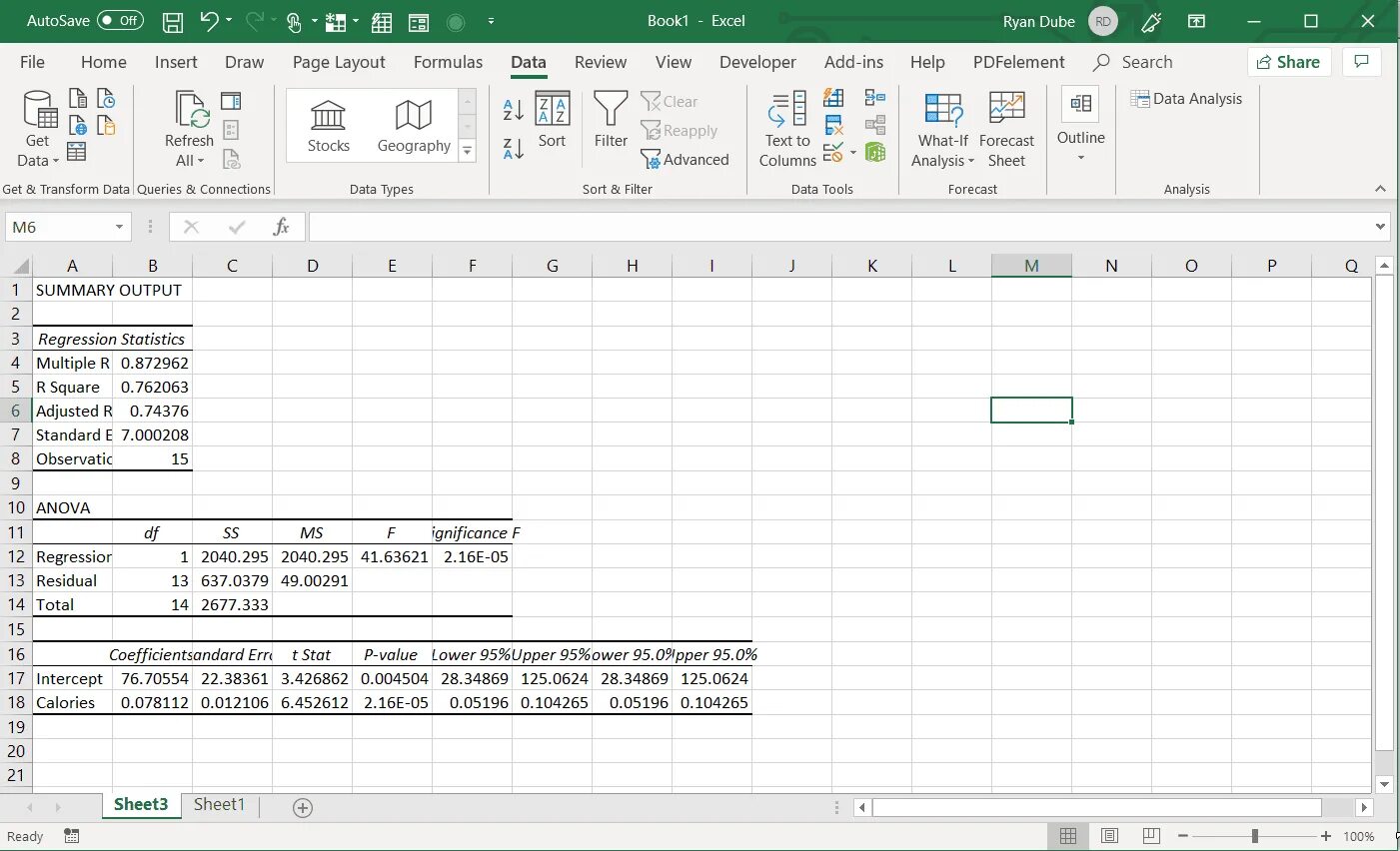Open Data Validation dropdown arrow

(x=853, y=153)
